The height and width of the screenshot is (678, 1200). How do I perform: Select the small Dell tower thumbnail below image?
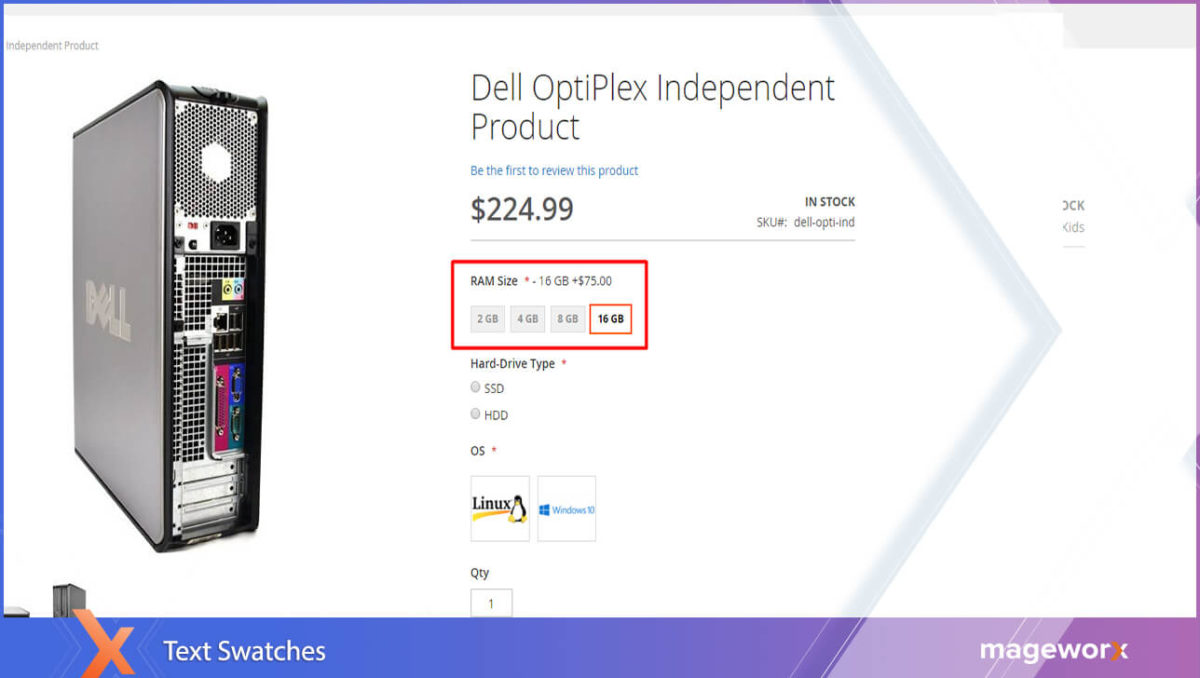click(x=68, y=600)
